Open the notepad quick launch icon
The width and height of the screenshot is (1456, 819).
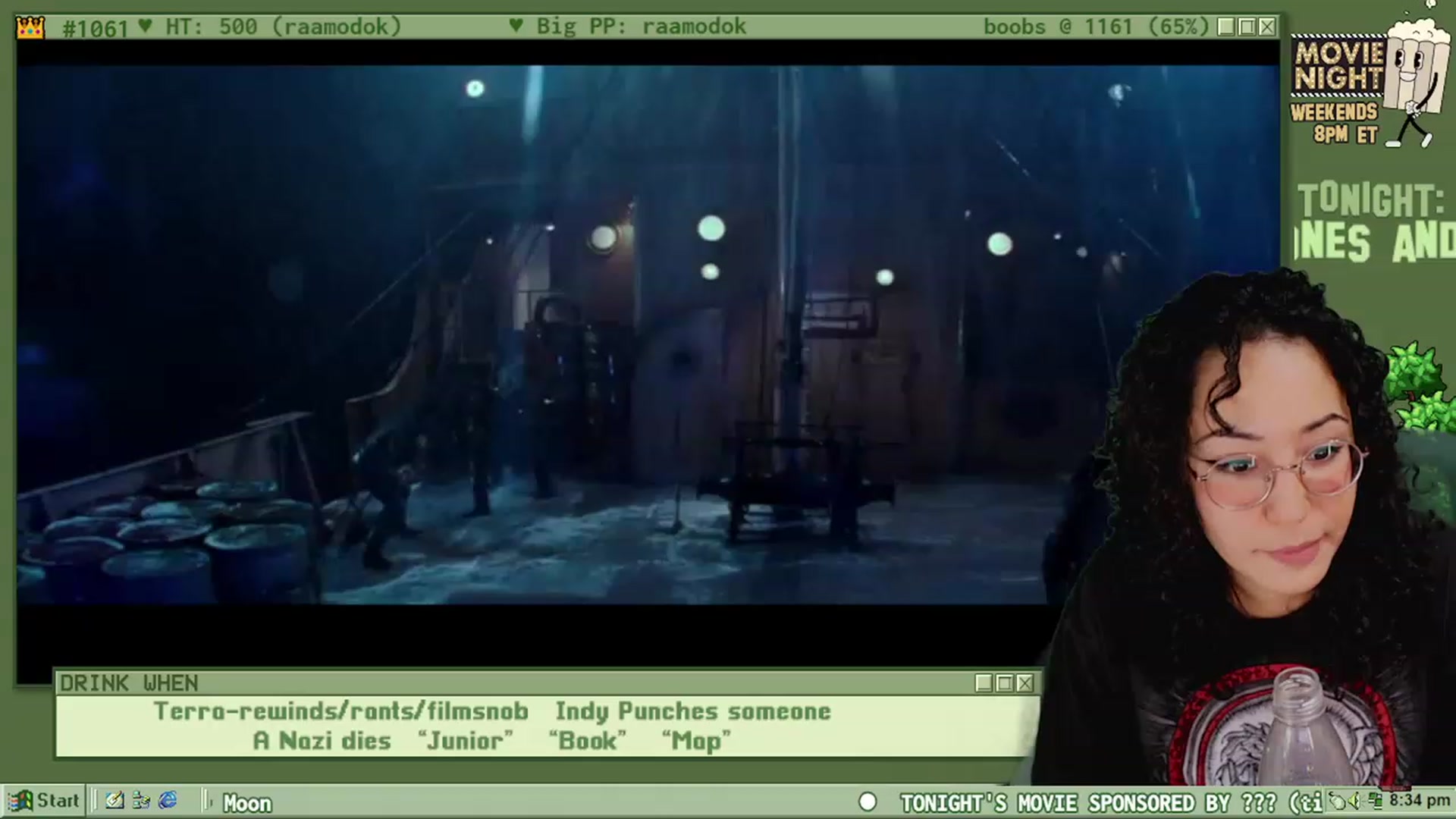tap(115, 801)
